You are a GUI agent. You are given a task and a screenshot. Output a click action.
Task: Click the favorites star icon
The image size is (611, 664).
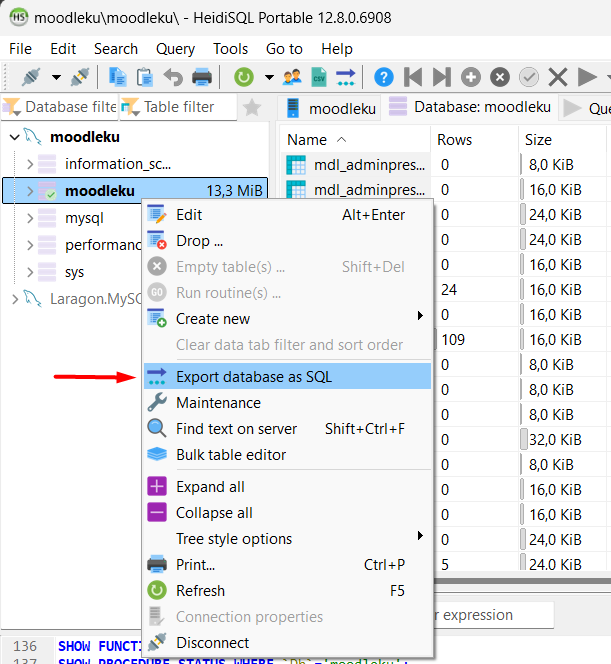pos(252,107)
